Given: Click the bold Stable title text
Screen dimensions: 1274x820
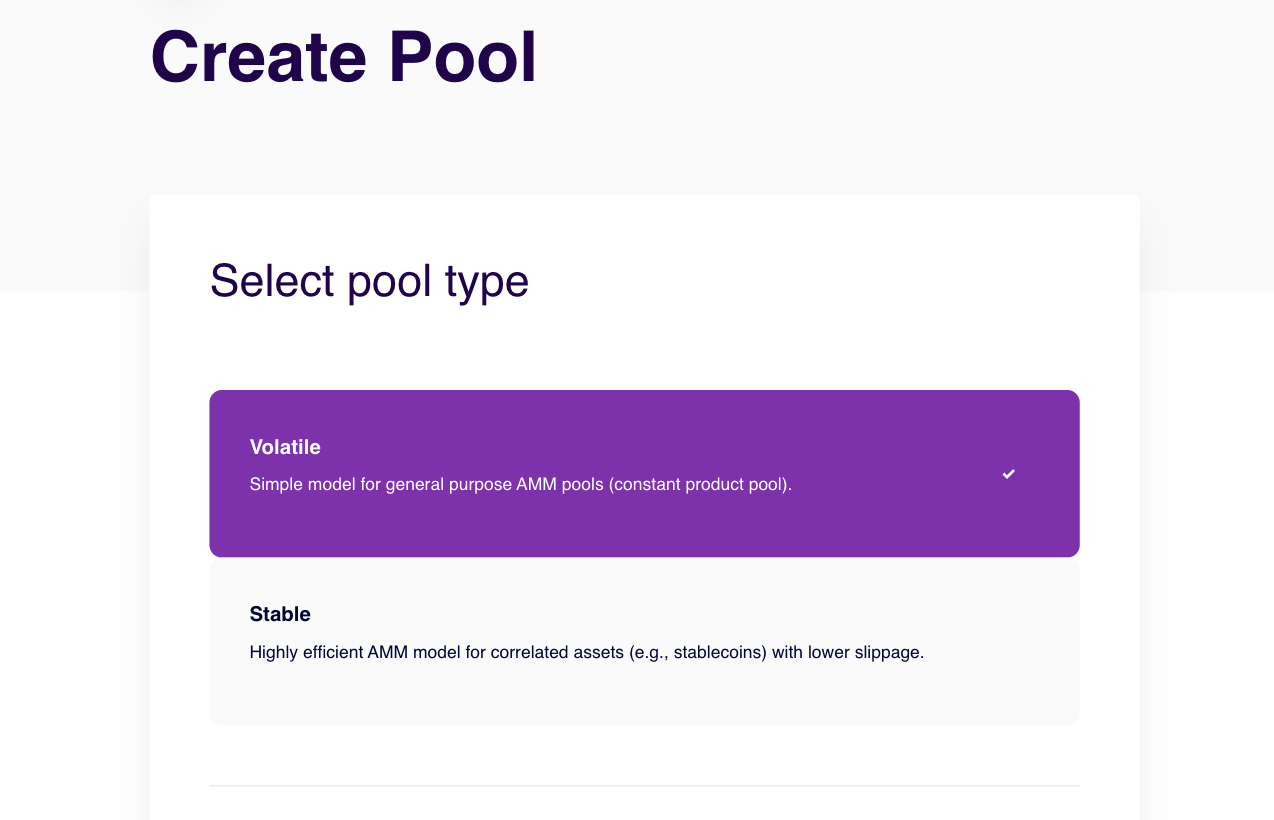Looking at the screenshot, I should pos(280,614).
